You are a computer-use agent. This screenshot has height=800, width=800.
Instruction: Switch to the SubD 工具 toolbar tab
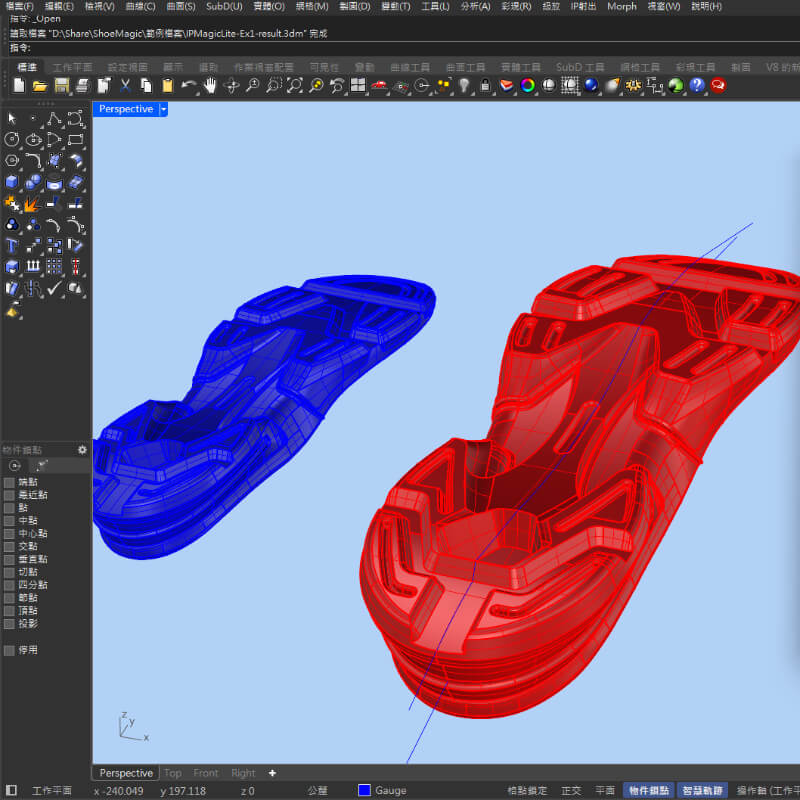pos(580,67)
